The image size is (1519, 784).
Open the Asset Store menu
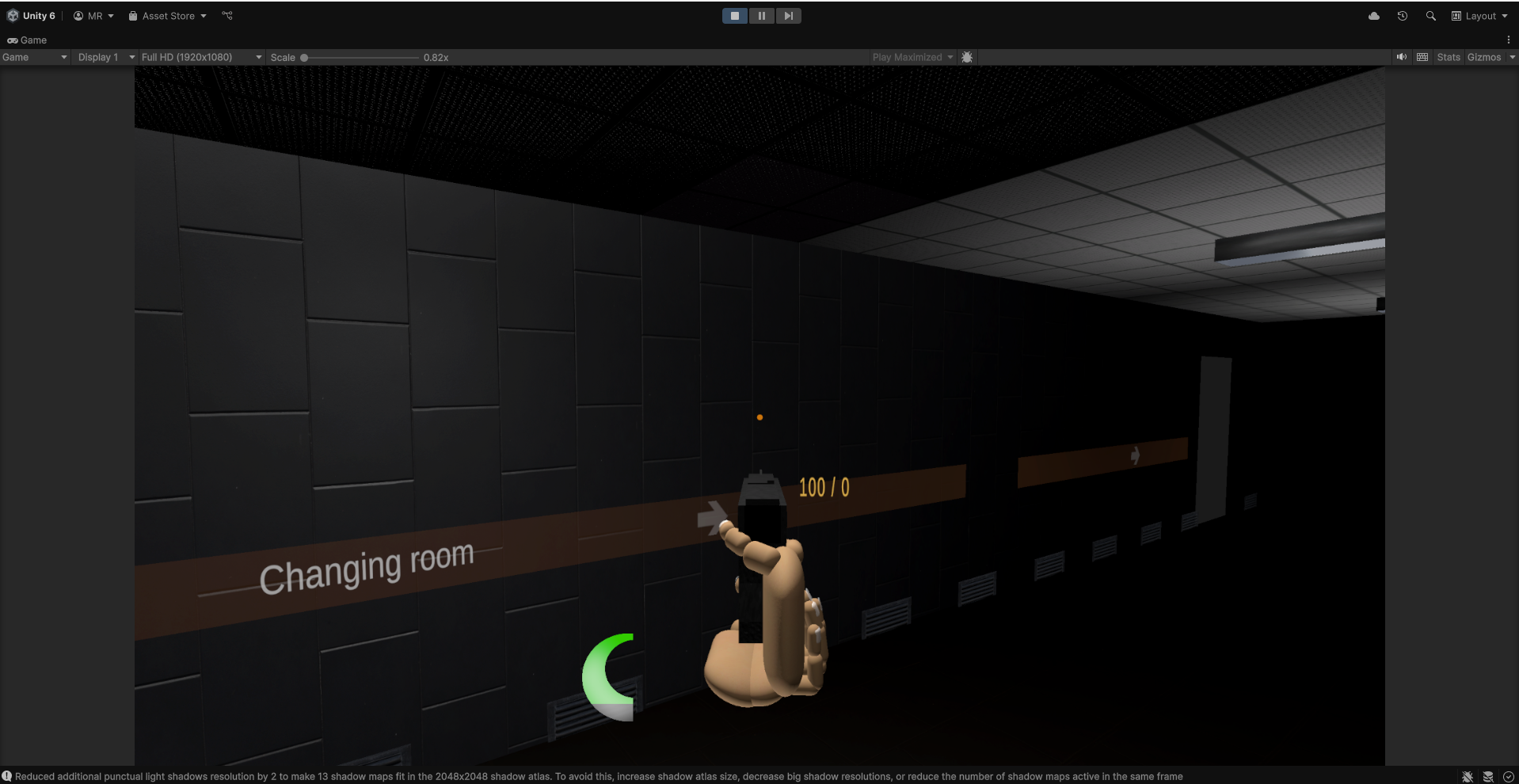167,16
